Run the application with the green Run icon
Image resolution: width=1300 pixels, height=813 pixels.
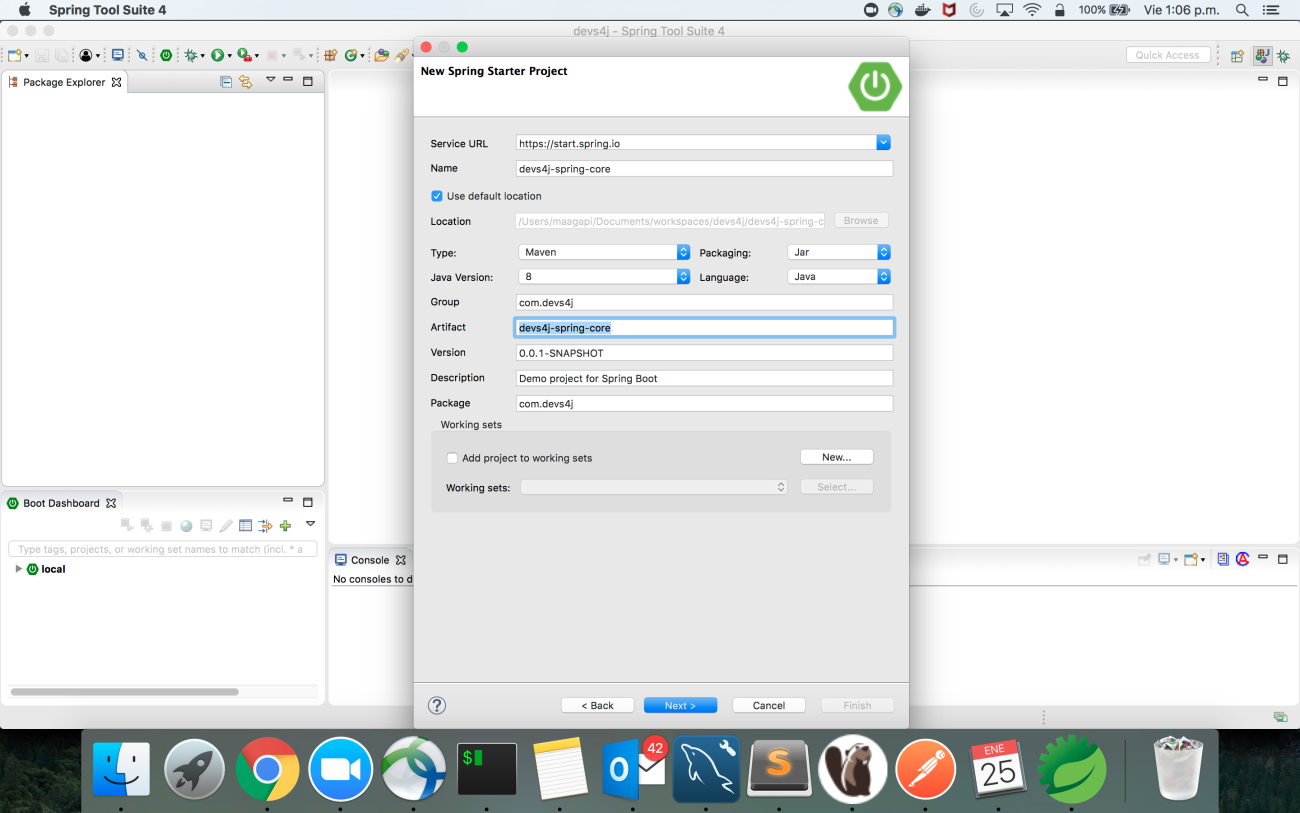(218, 55)
